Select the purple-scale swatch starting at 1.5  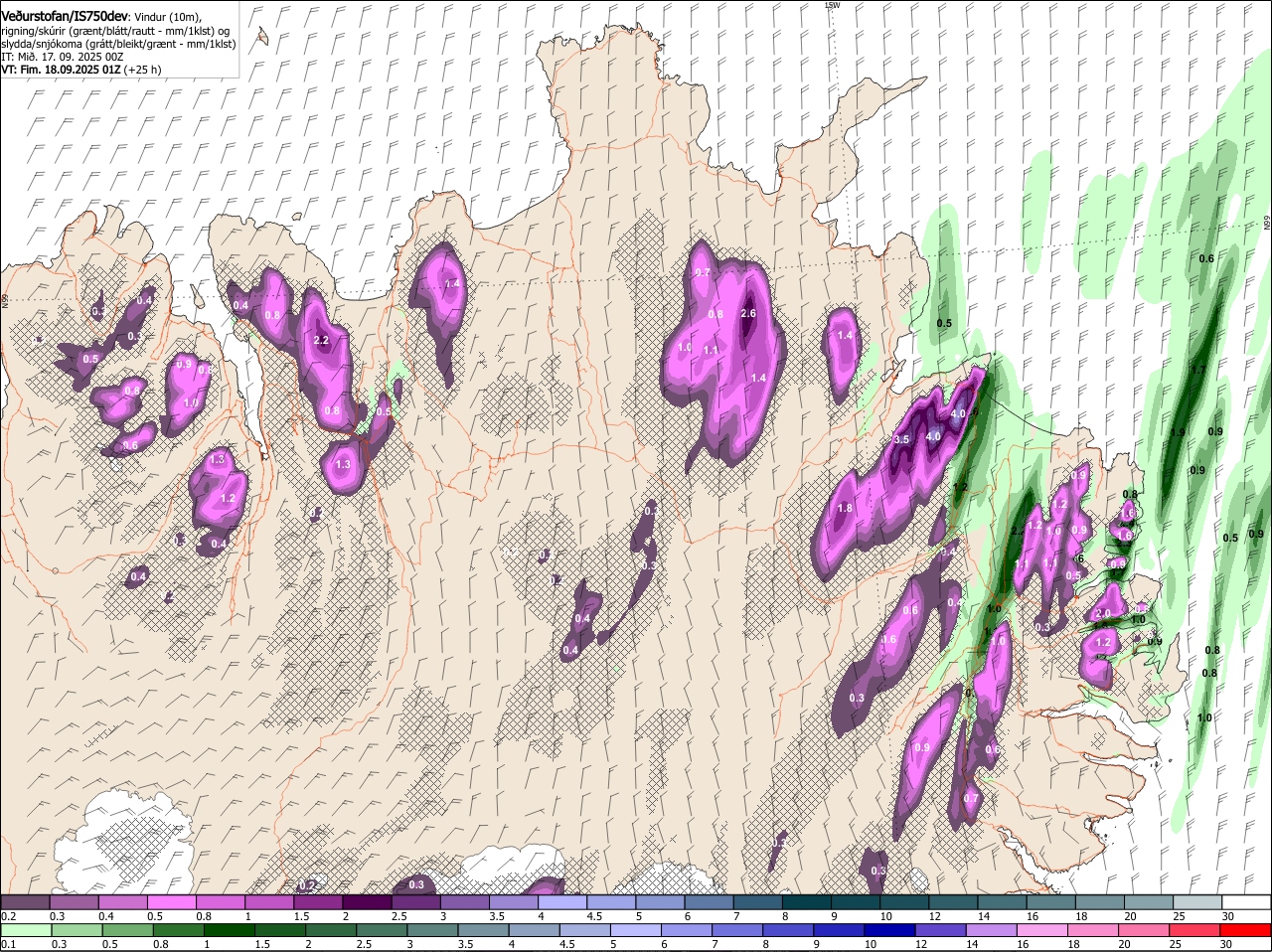(x=317, y=901)
